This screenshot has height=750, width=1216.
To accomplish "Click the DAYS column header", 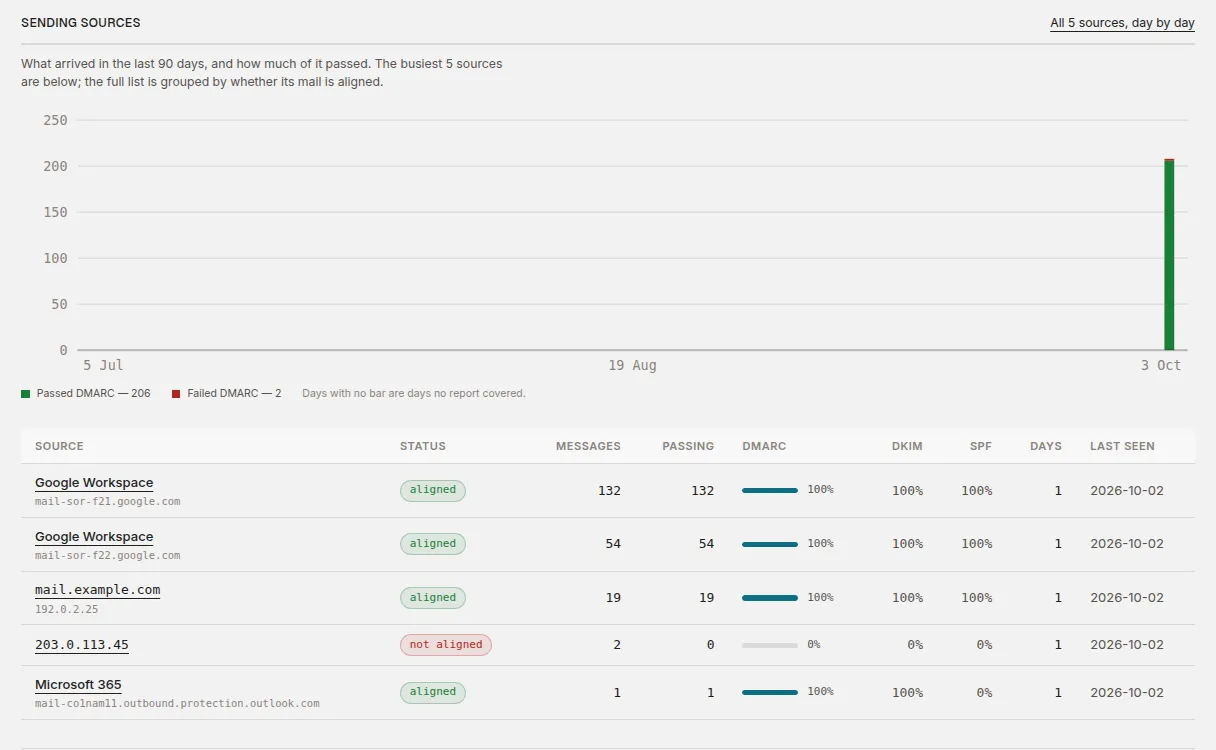I will click(x=1046, y=446).
